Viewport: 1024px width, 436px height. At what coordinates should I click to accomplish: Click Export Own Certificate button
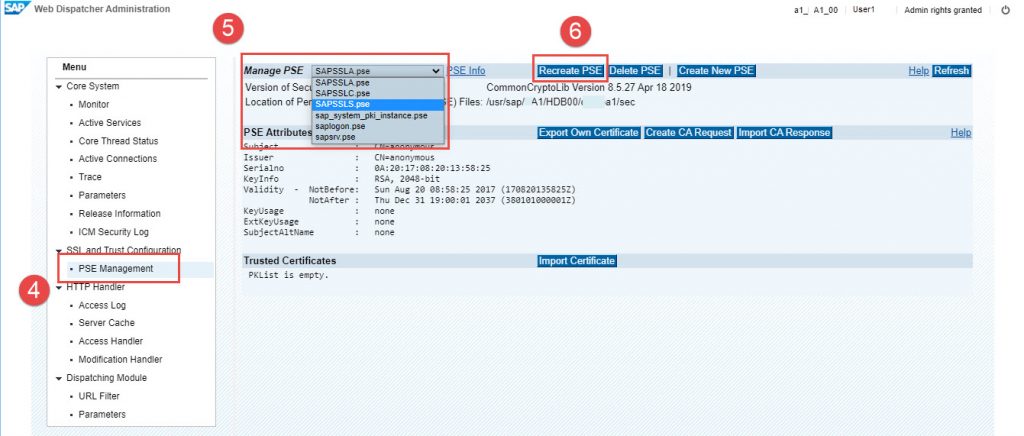tap(588, 132)
